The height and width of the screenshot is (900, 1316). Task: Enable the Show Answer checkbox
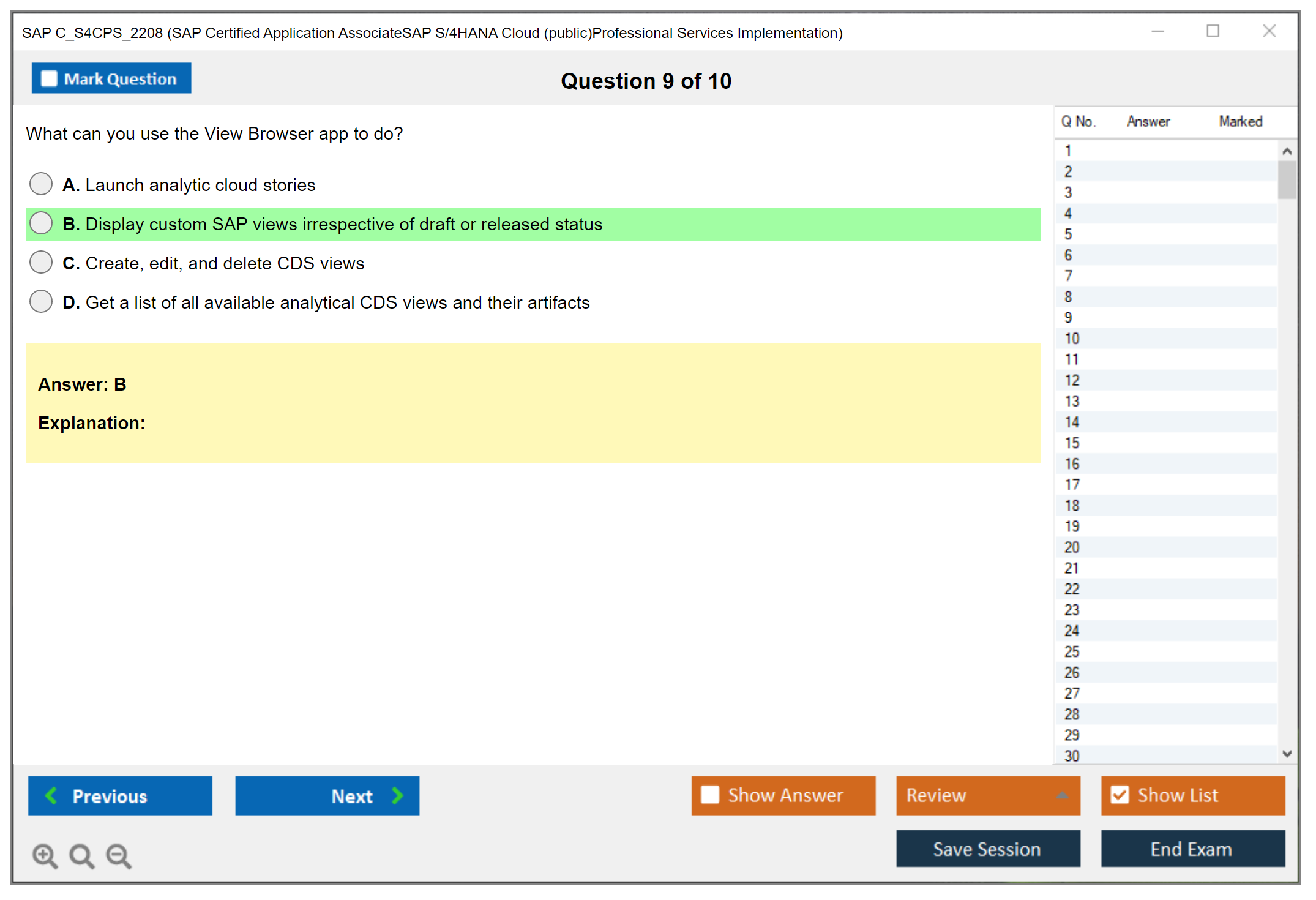coord(710,795)
